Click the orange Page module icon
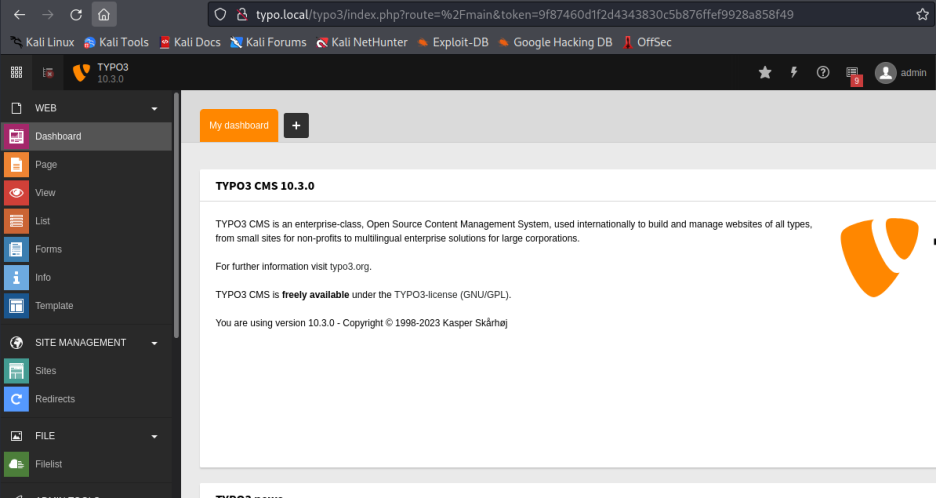 16,164
